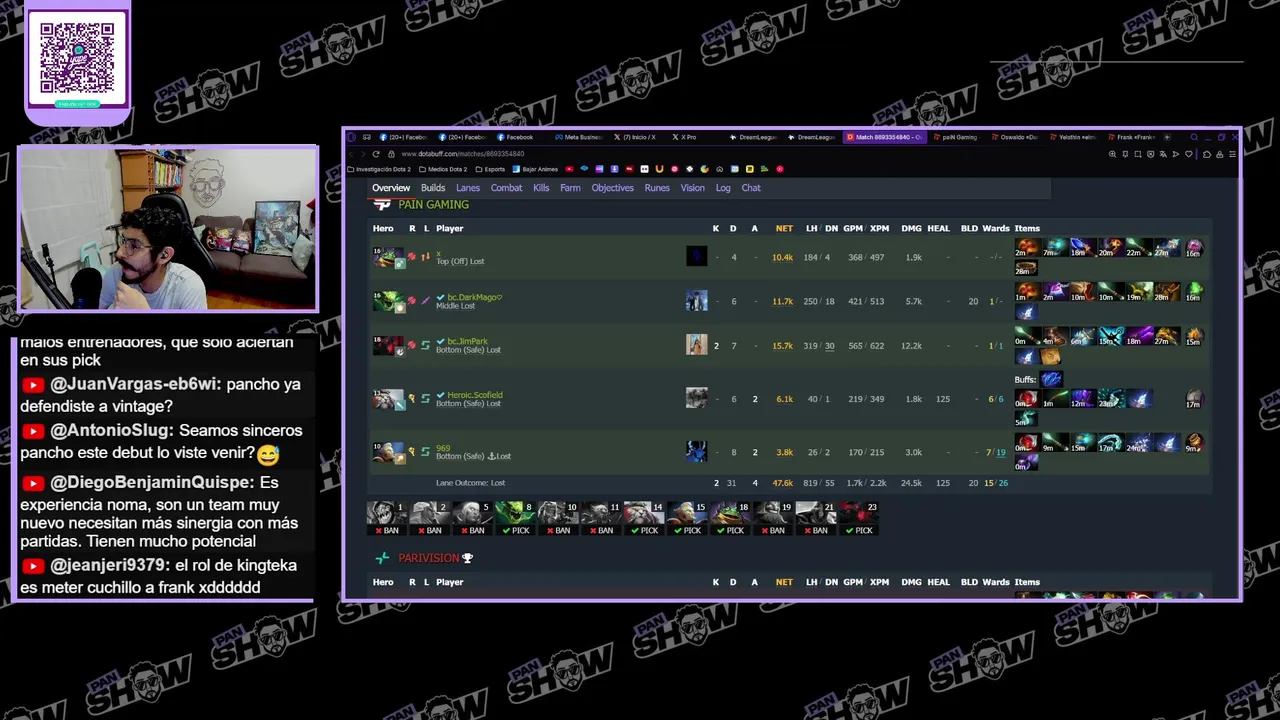The height and width of the screenshot is (720, 1280).
Task: Open the Log tab
Action: (x=723, y=188)
